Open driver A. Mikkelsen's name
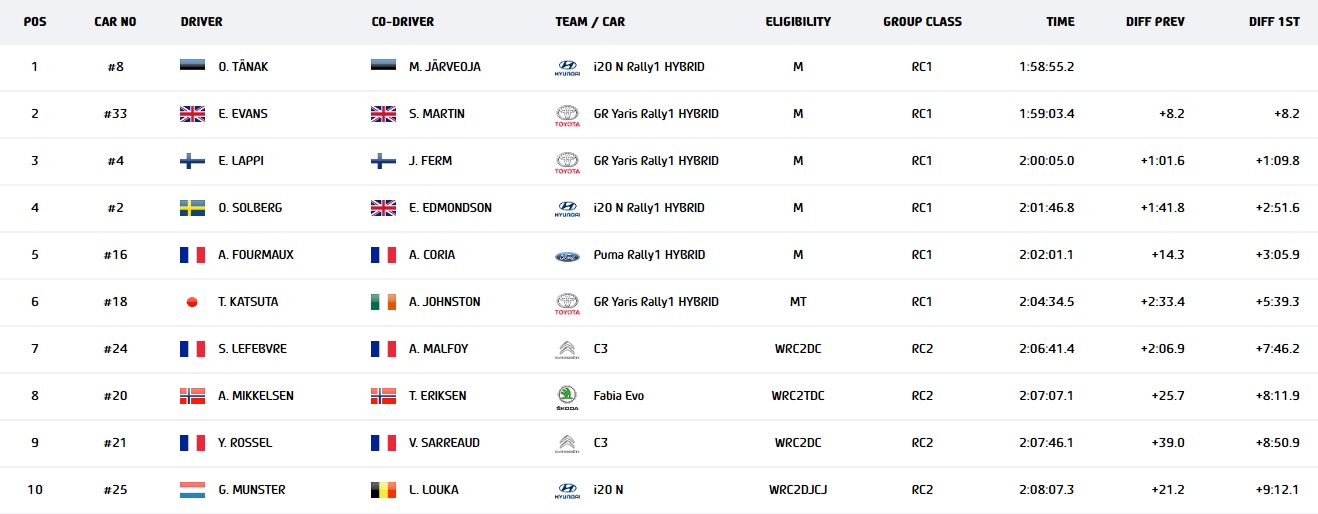This screenshot has height=514, width=1318. click(x=256, y=396)
